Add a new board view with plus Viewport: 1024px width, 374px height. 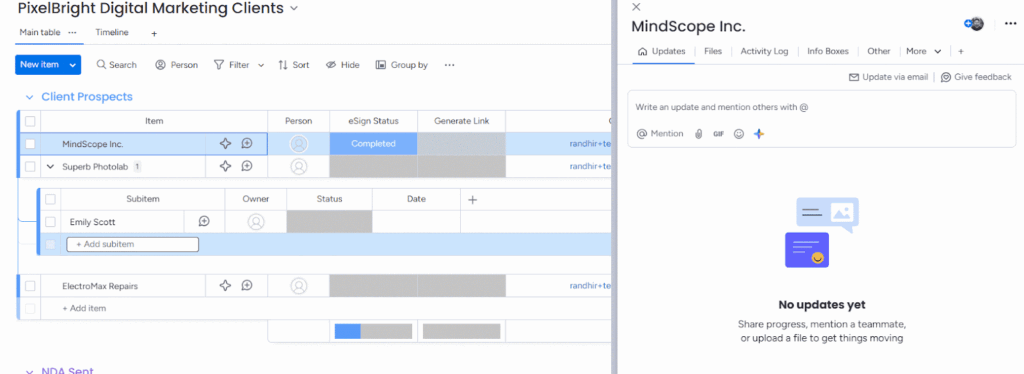click(x=154, y=33)
